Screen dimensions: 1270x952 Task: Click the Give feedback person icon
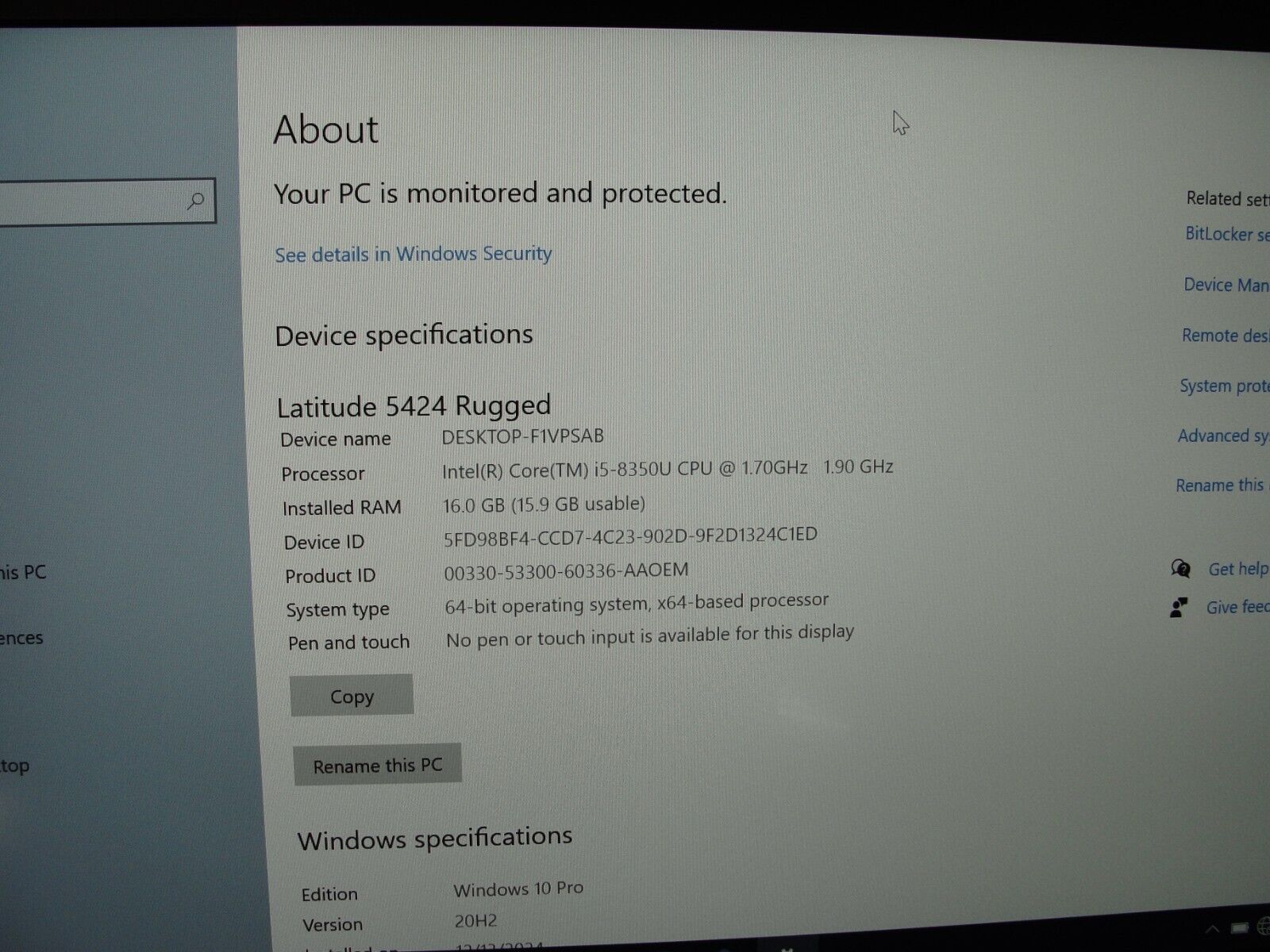pos(1179,608)
